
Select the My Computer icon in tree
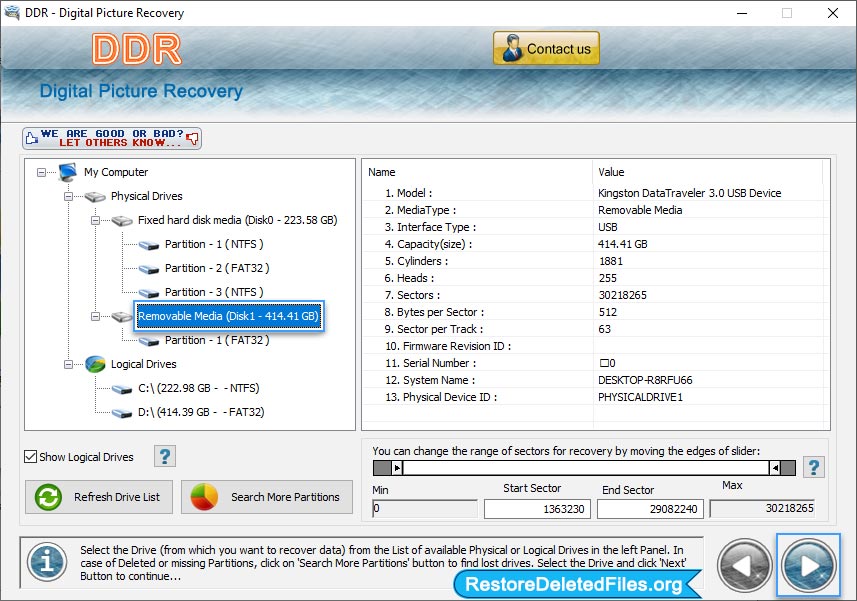coord(68,172)
